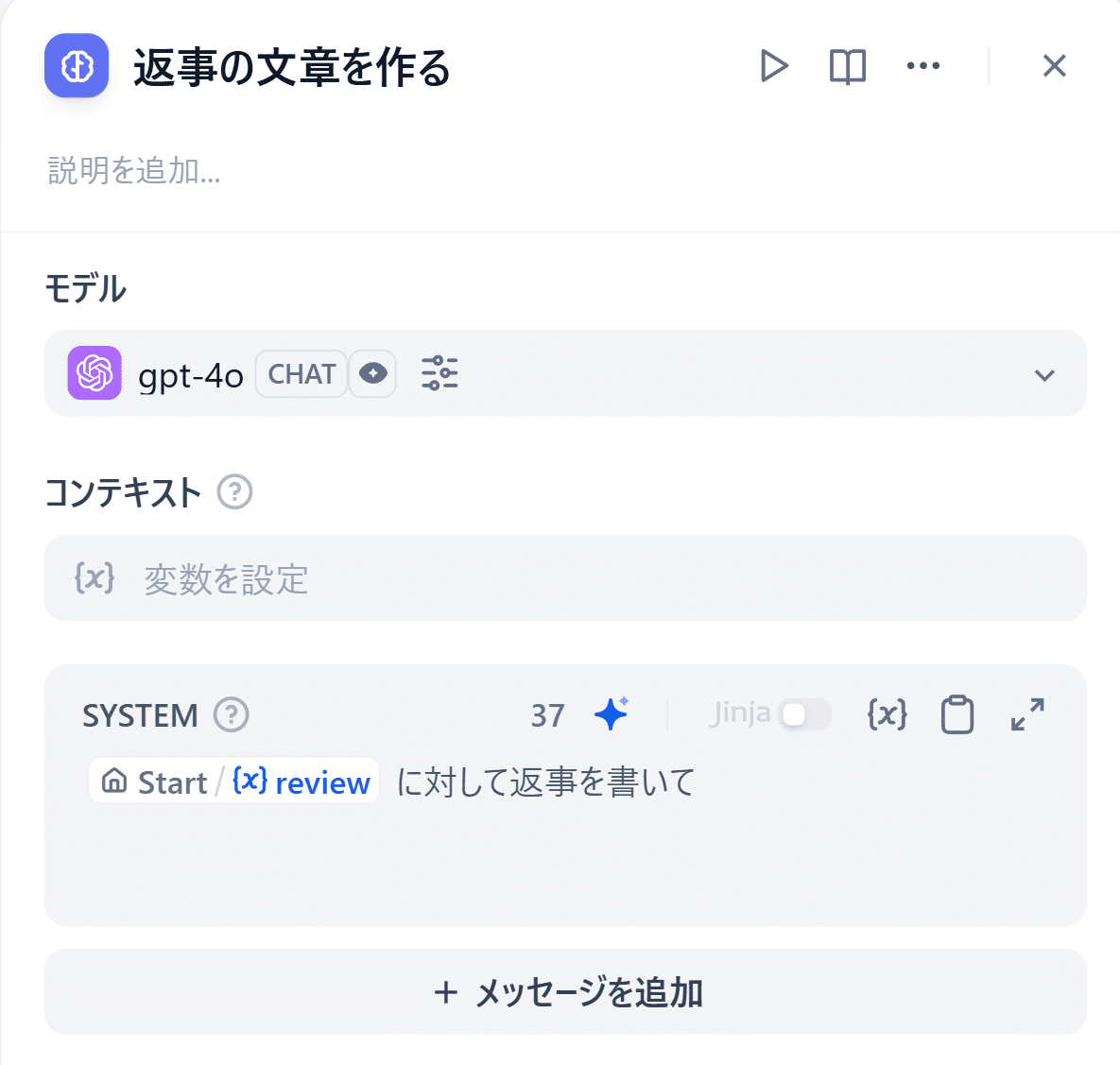Copy the SYSTEM prompt content

pyautogui.click(x=956, y=715)
